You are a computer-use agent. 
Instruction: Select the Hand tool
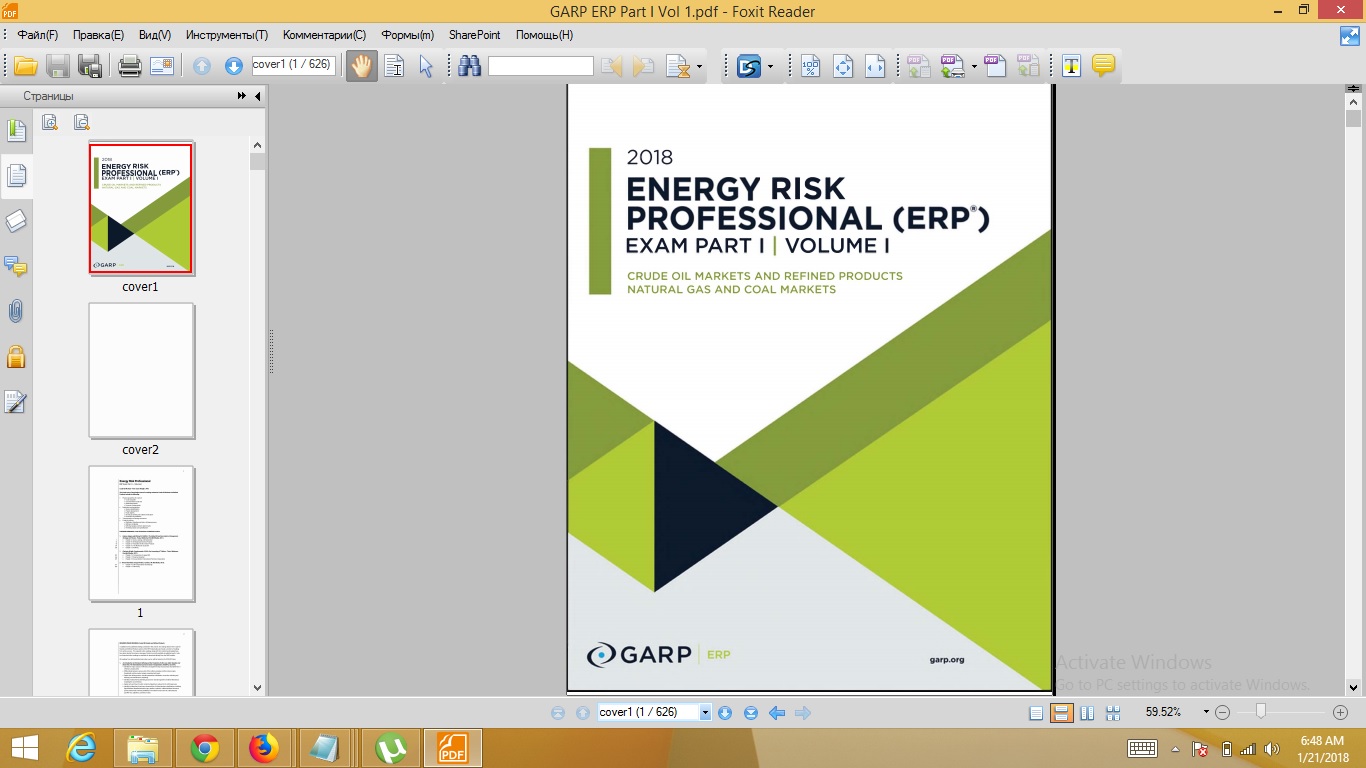[361, 67]
